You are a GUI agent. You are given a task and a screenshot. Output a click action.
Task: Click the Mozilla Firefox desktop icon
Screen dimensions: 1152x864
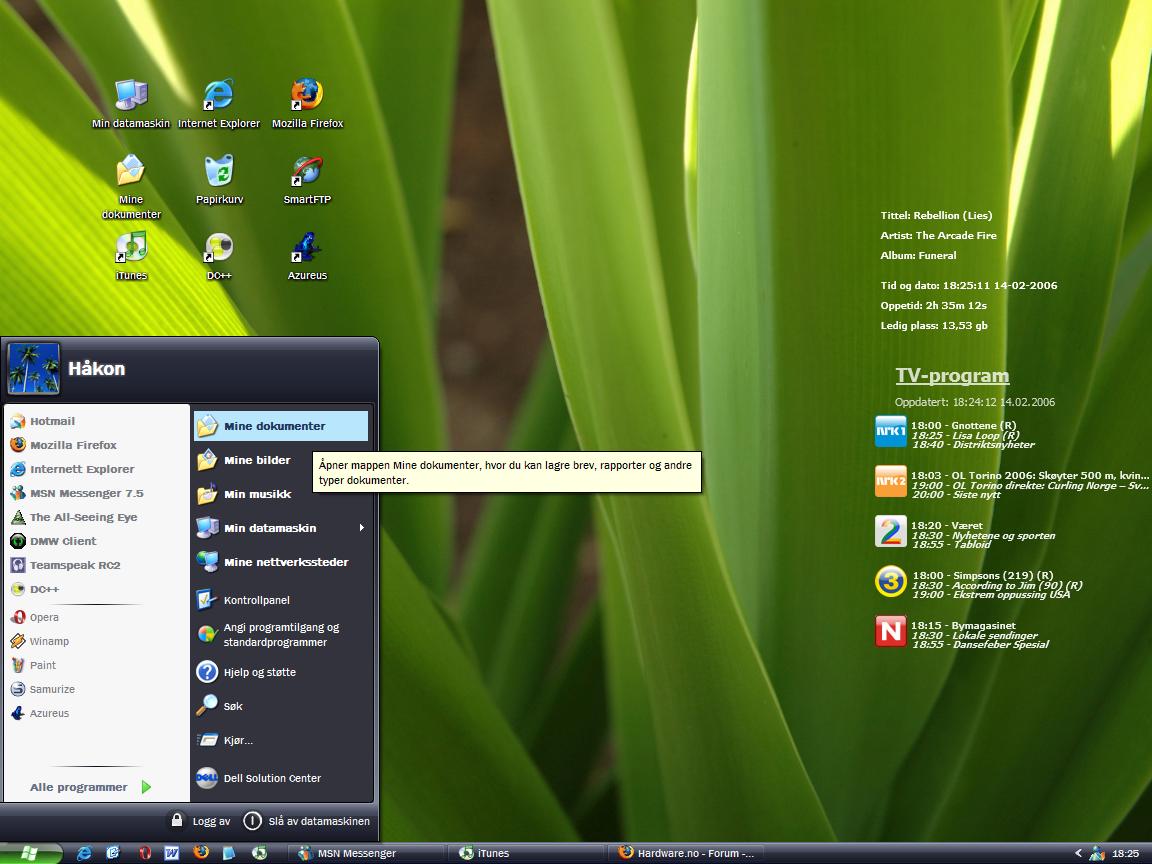[307, 96]
